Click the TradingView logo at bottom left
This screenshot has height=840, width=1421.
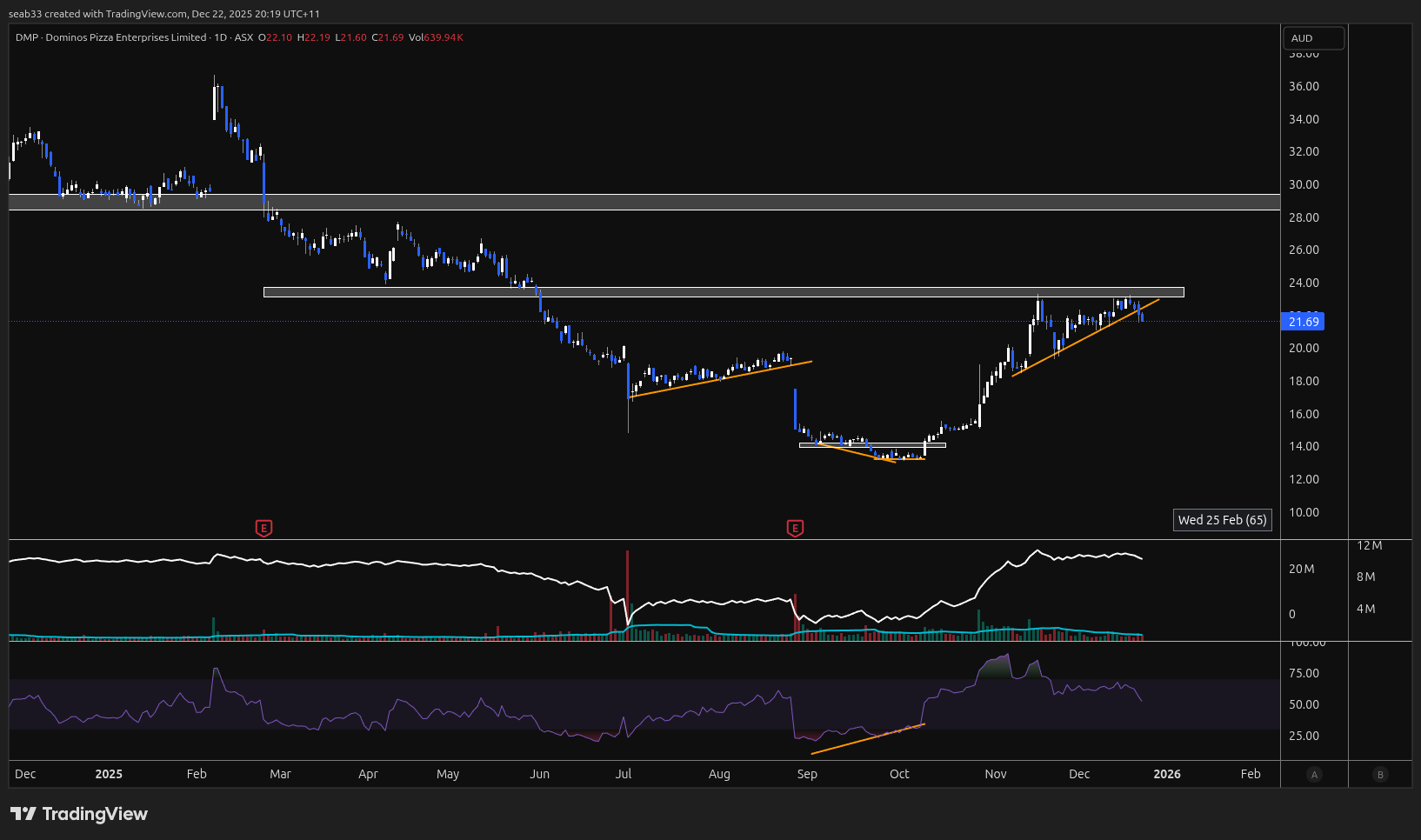tap(79, 814)
